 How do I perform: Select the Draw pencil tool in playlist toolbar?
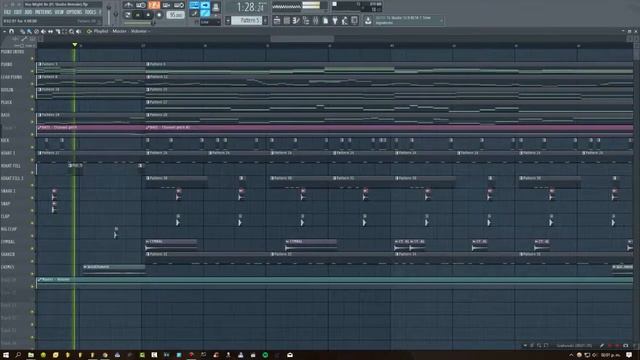[23, 31]
